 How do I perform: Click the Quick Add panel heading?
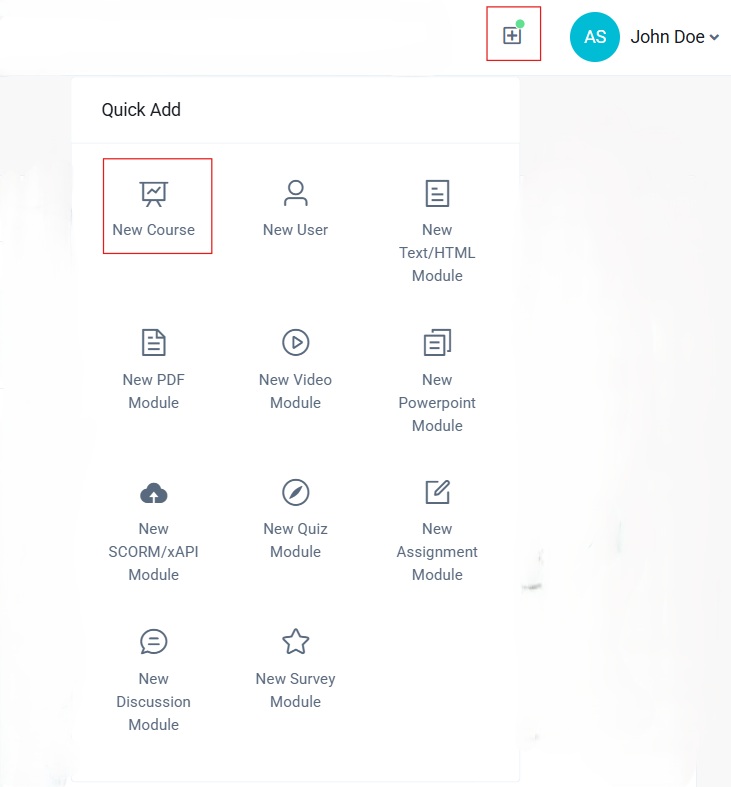tap(141, 109)
